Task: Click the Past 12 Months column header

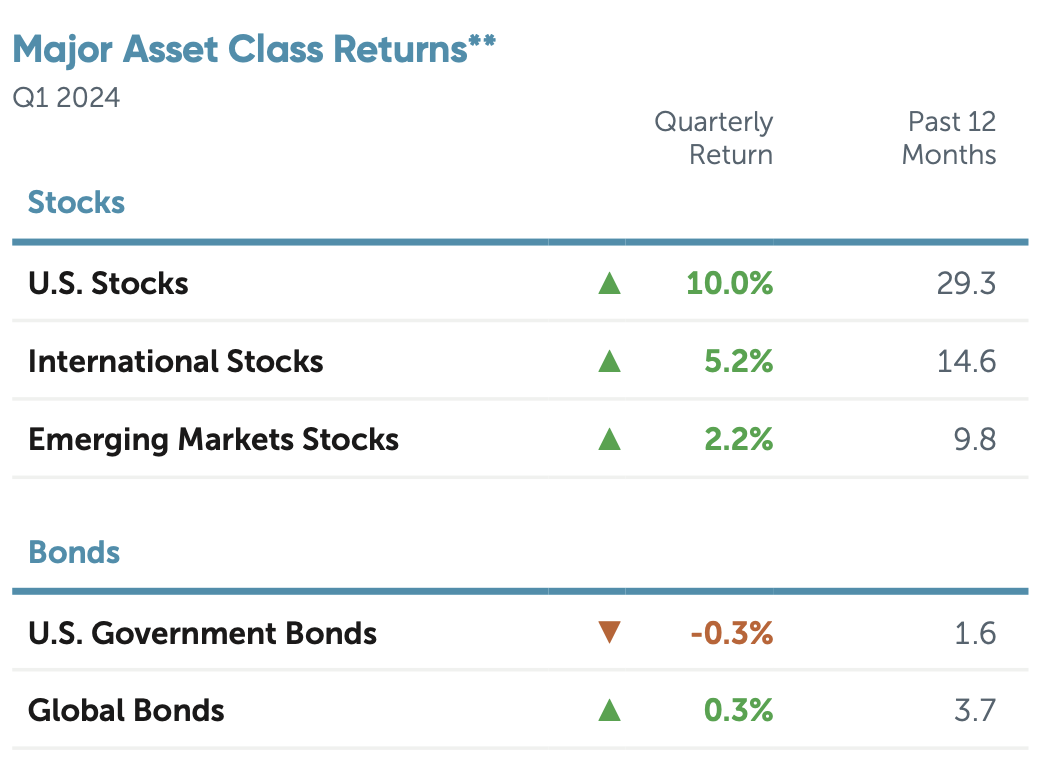Action: 949,138
